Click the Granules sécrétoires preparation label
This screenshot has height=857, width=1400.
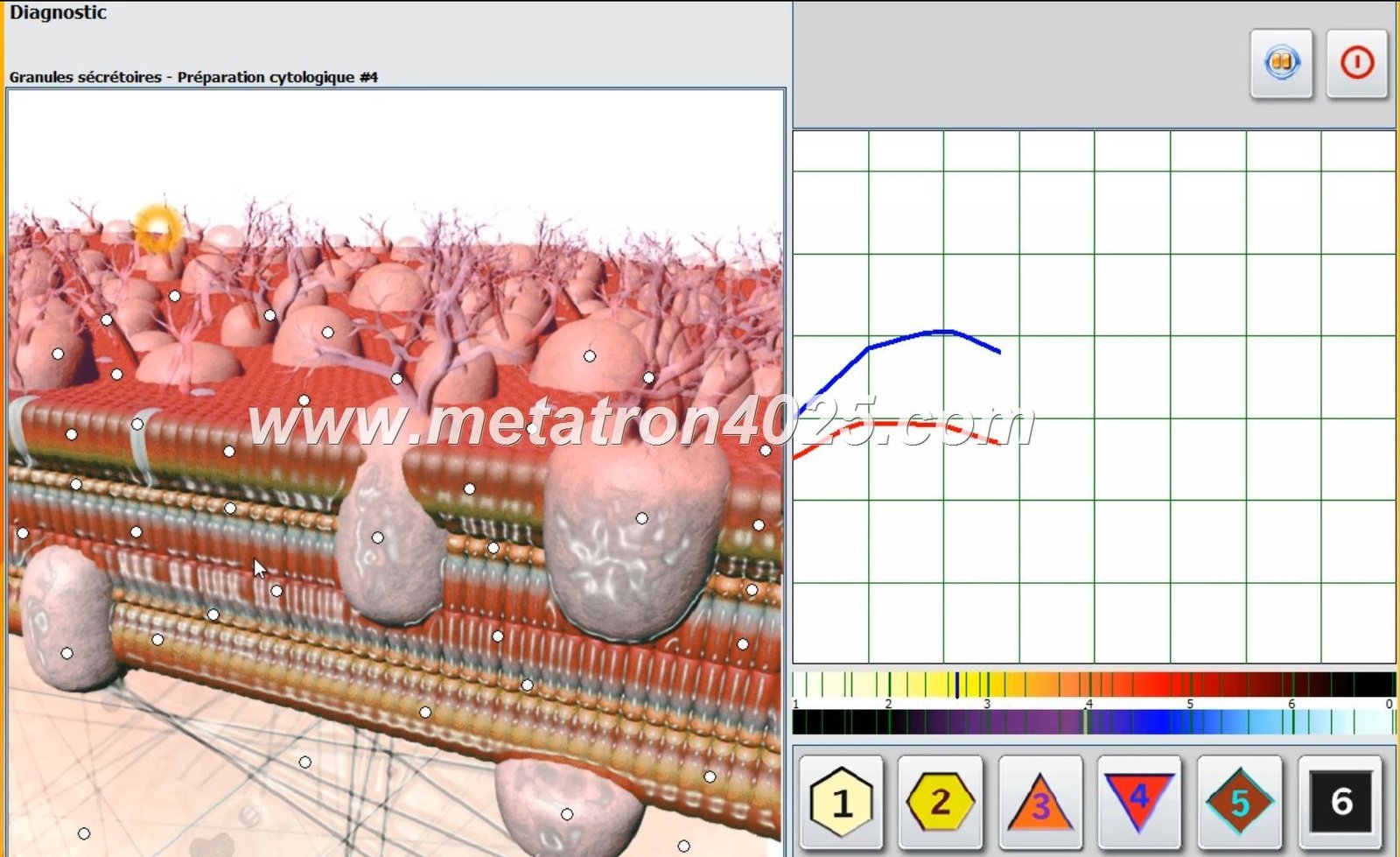(x=193, y=77)
